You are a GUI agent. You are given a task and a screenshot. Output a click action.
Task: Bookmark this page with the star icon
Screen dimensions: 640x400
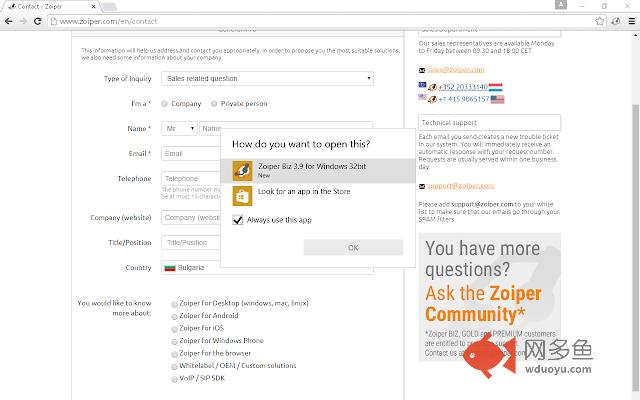point(599,21)
